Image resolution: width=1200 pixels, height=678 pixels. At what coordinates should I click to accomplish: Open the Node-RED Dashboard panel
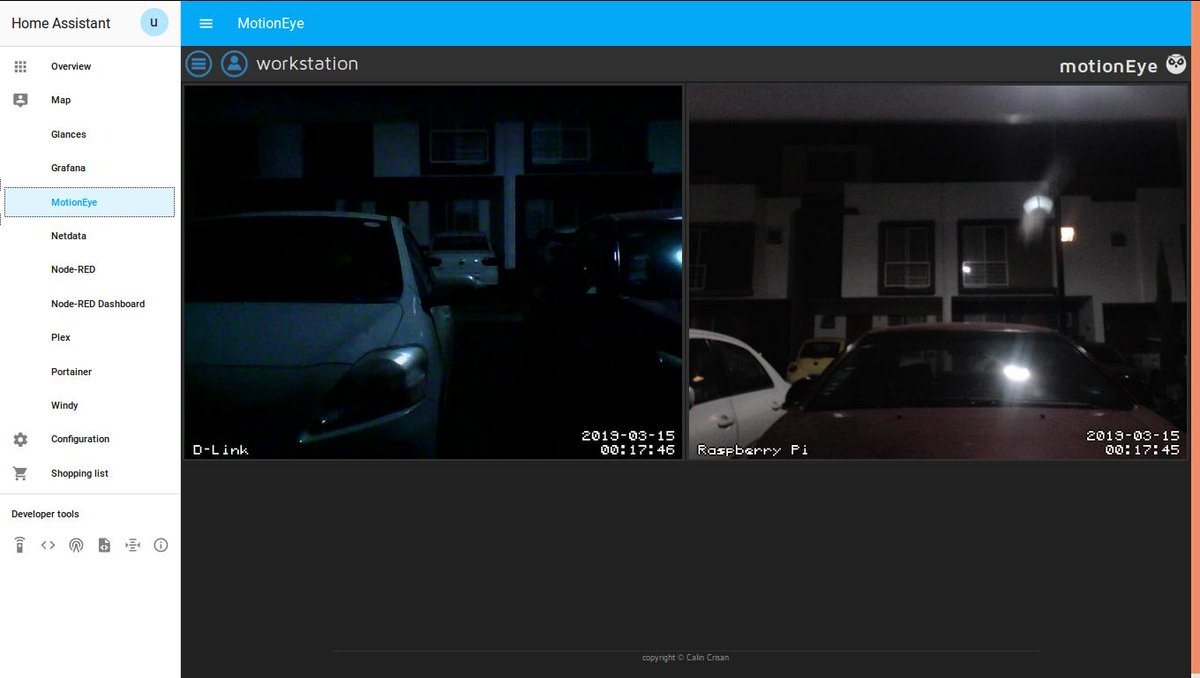[90, 304]
